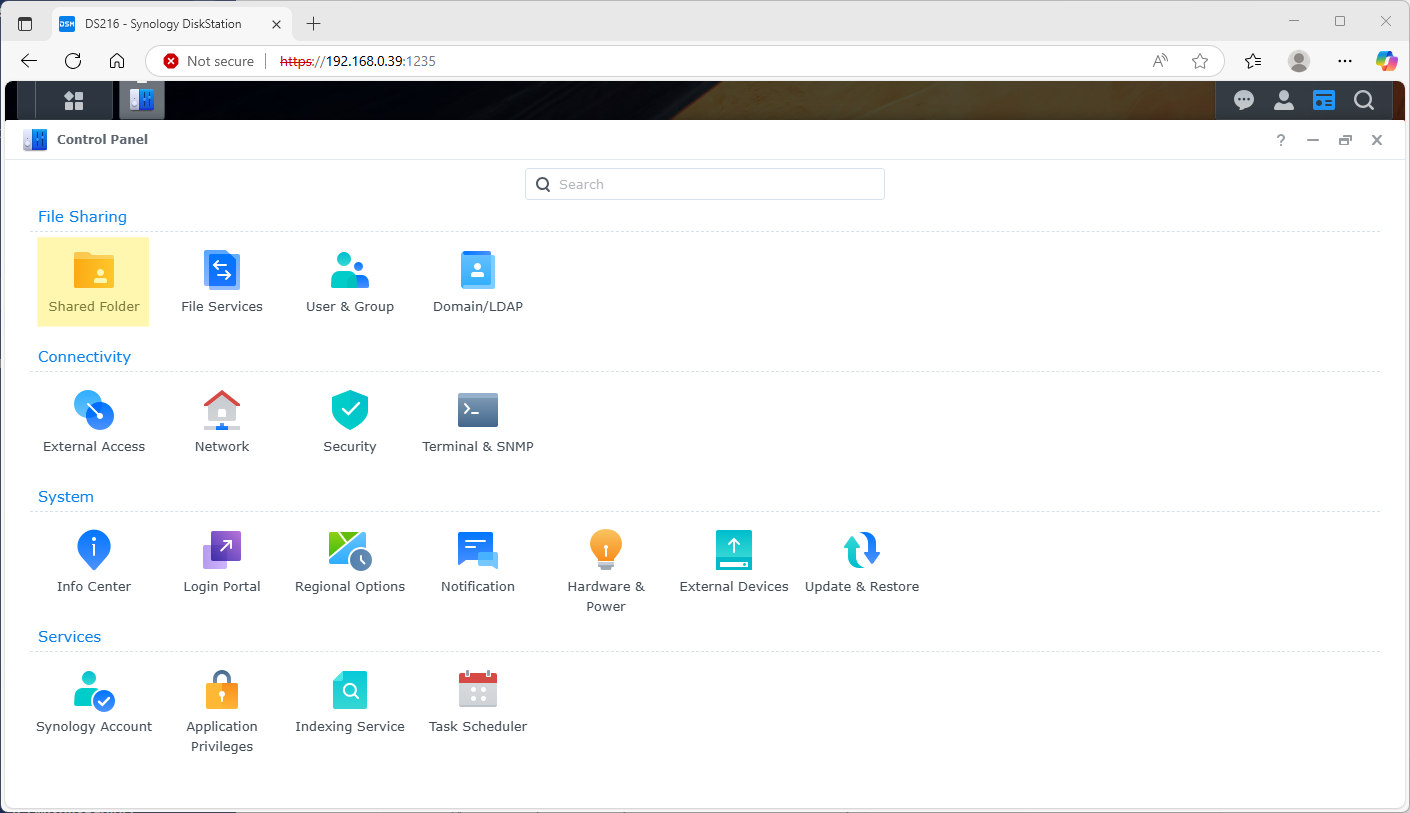This screenshot has height=813, width=1410.
Task: Open Terminal & SNMP settings
Action: click(x=477, y=421)
